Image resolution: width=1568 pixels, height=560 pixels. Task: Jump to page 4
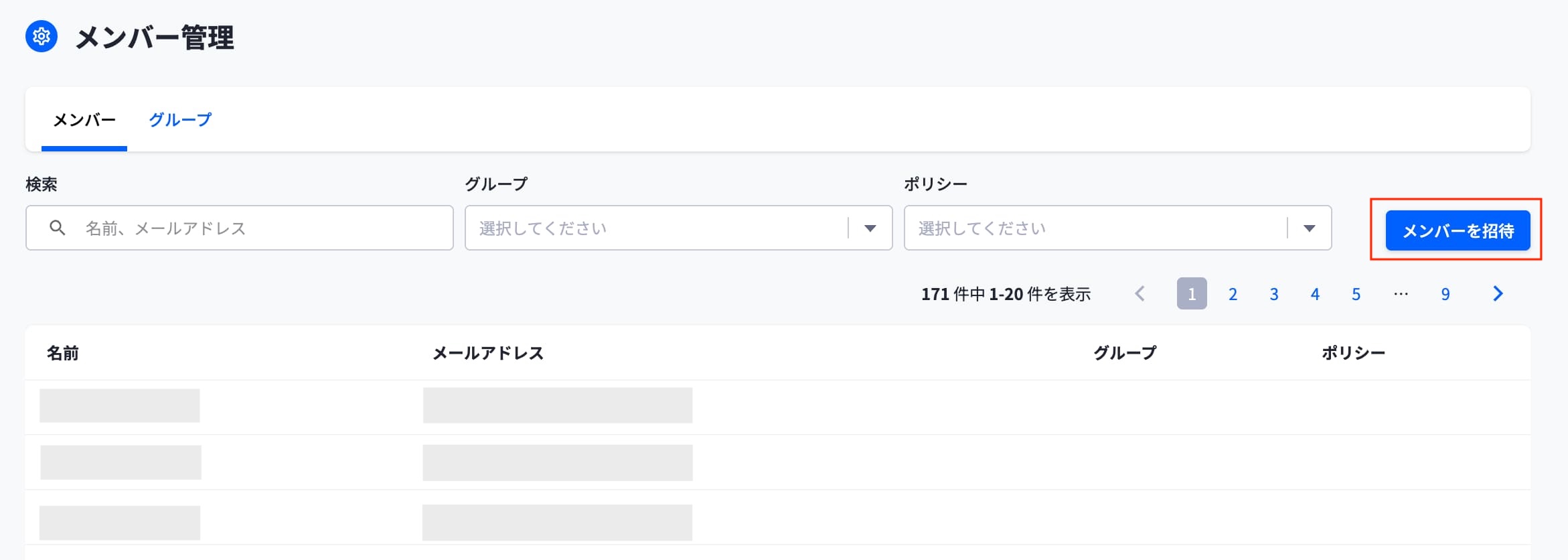pyautogui.click(x=1315, y=294)
